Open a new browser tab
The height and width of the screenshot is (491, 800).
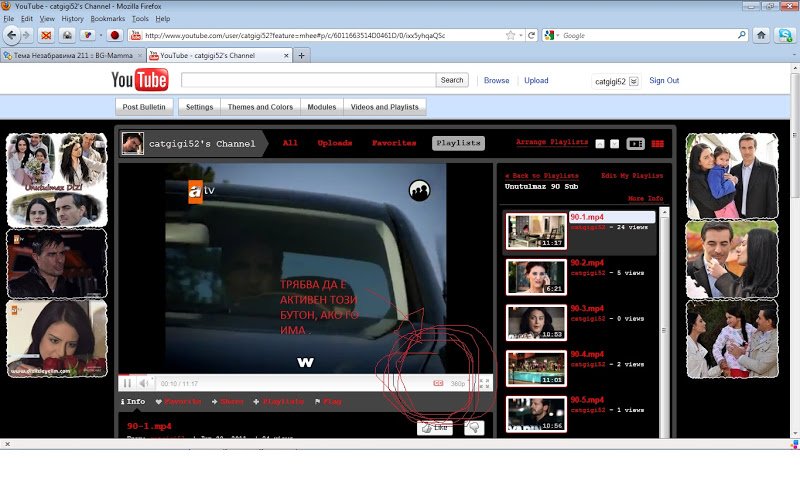point(301,55)
